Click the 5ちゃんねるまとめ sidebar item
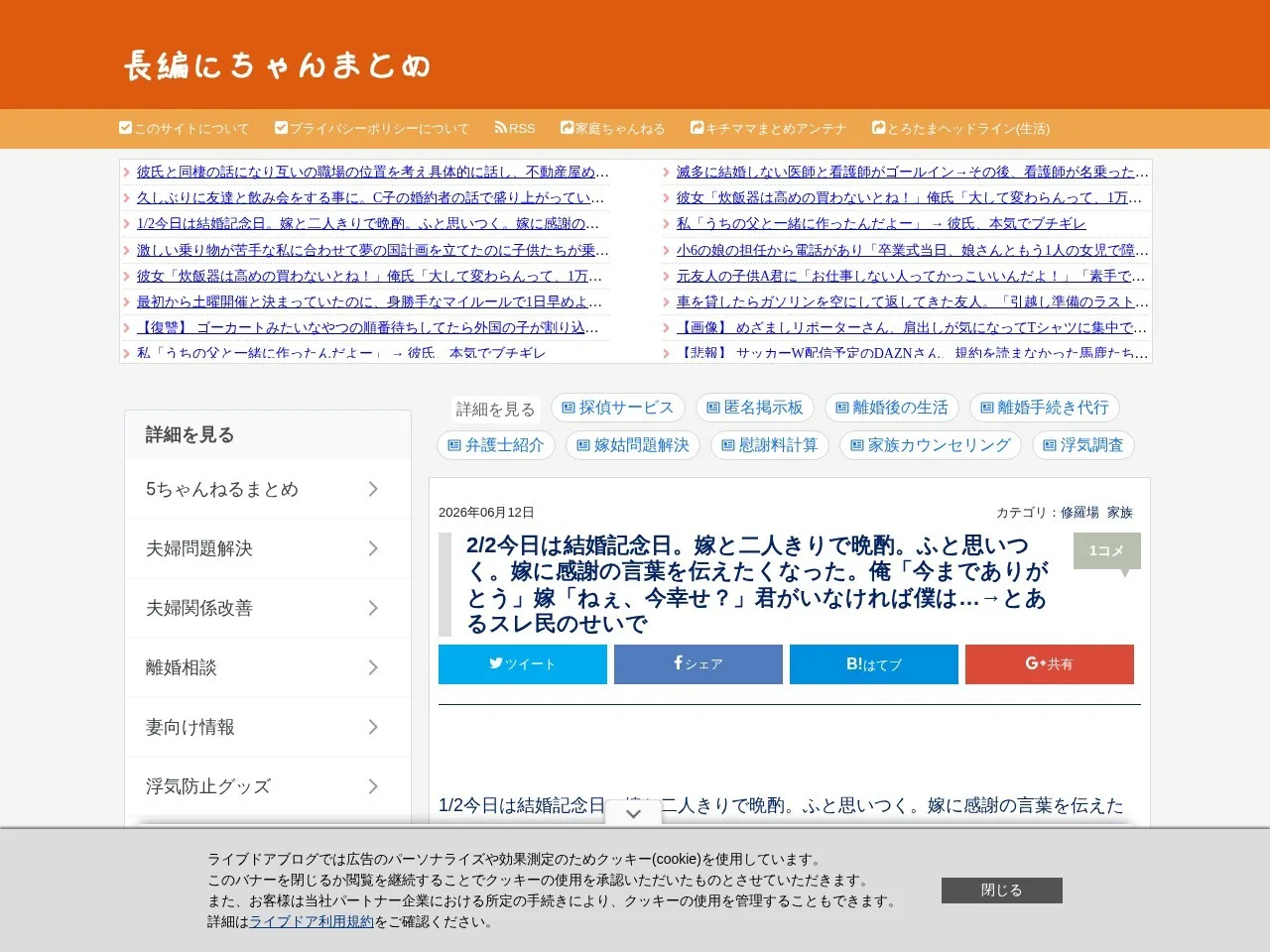 point(268,489)
